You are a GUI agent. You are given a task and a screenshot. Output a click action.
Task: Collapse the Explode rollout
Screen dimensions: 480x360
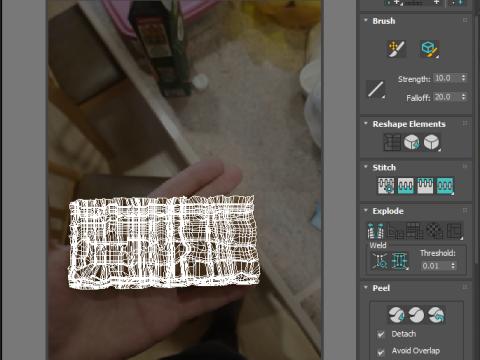click(366, 211)
